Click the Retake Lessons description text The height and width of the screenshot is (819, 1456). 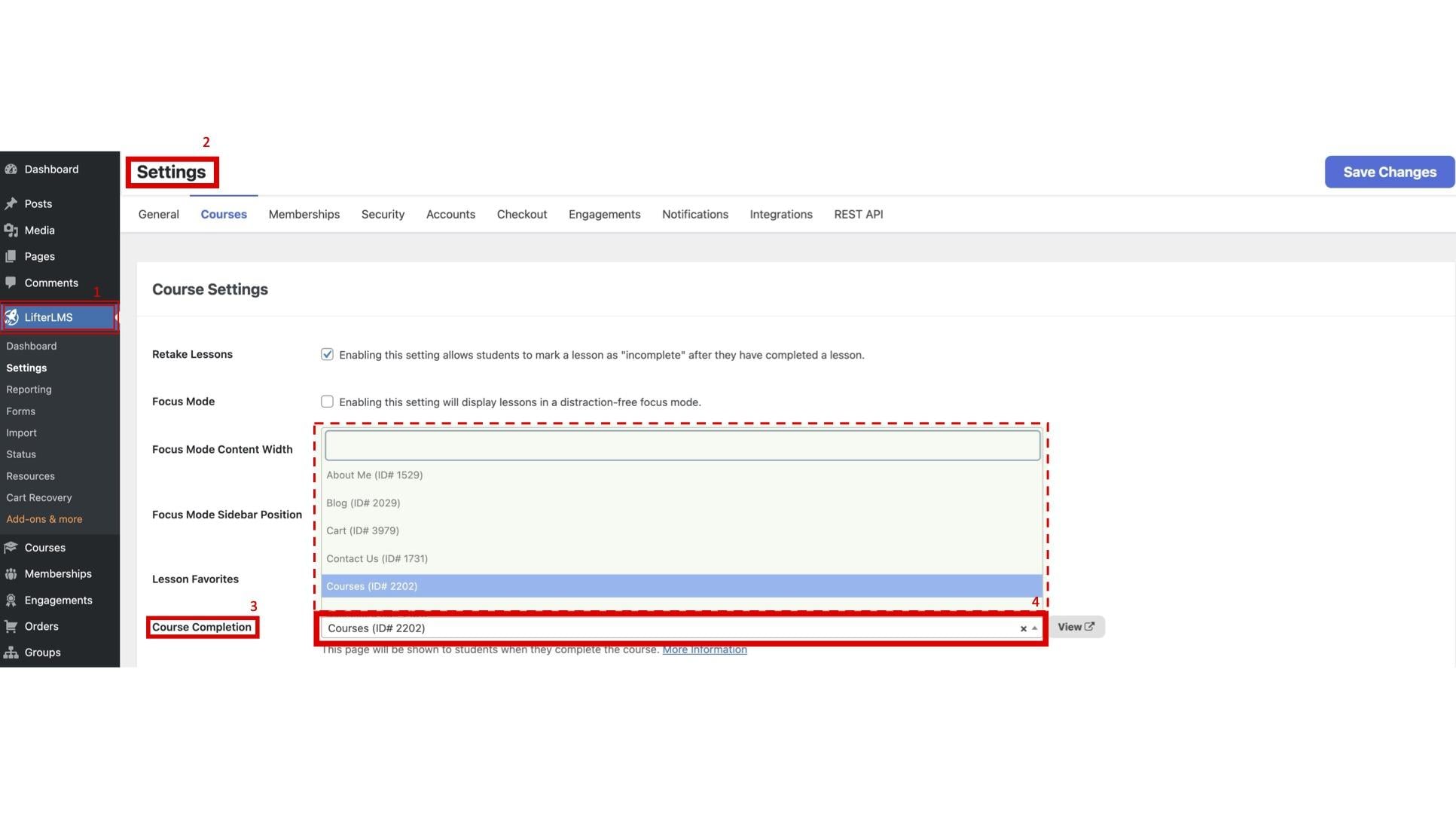(x=602, y=356)
